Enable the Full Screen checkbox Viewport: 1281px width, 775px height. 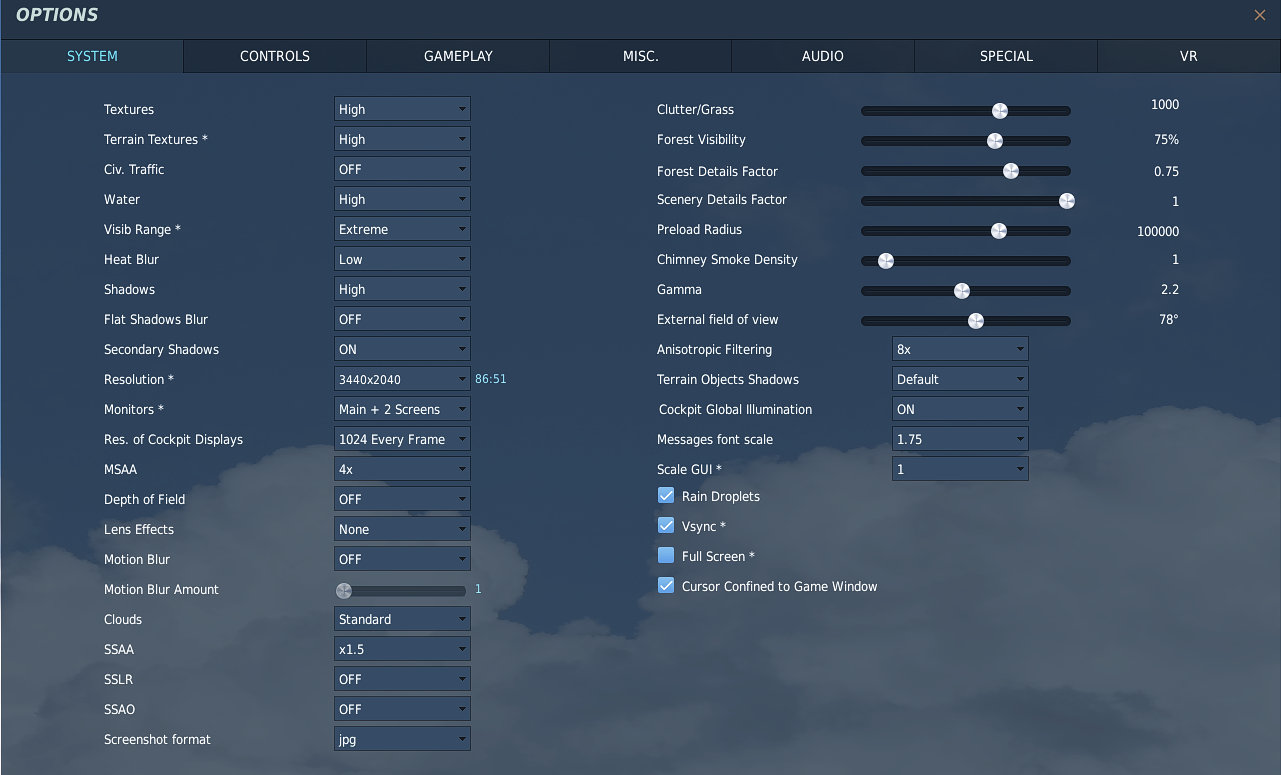666,555
